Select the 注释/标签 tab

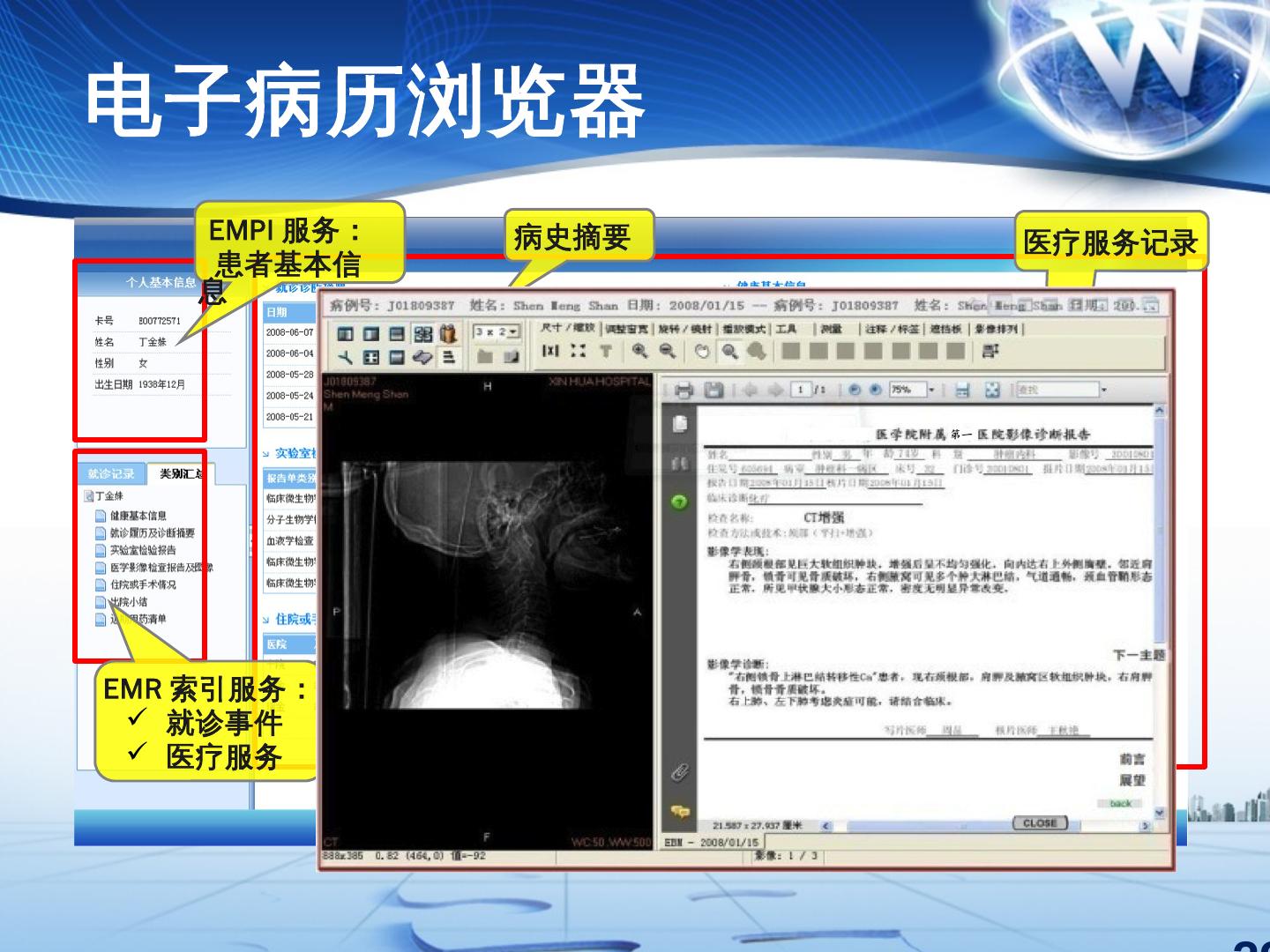[891, 329]
